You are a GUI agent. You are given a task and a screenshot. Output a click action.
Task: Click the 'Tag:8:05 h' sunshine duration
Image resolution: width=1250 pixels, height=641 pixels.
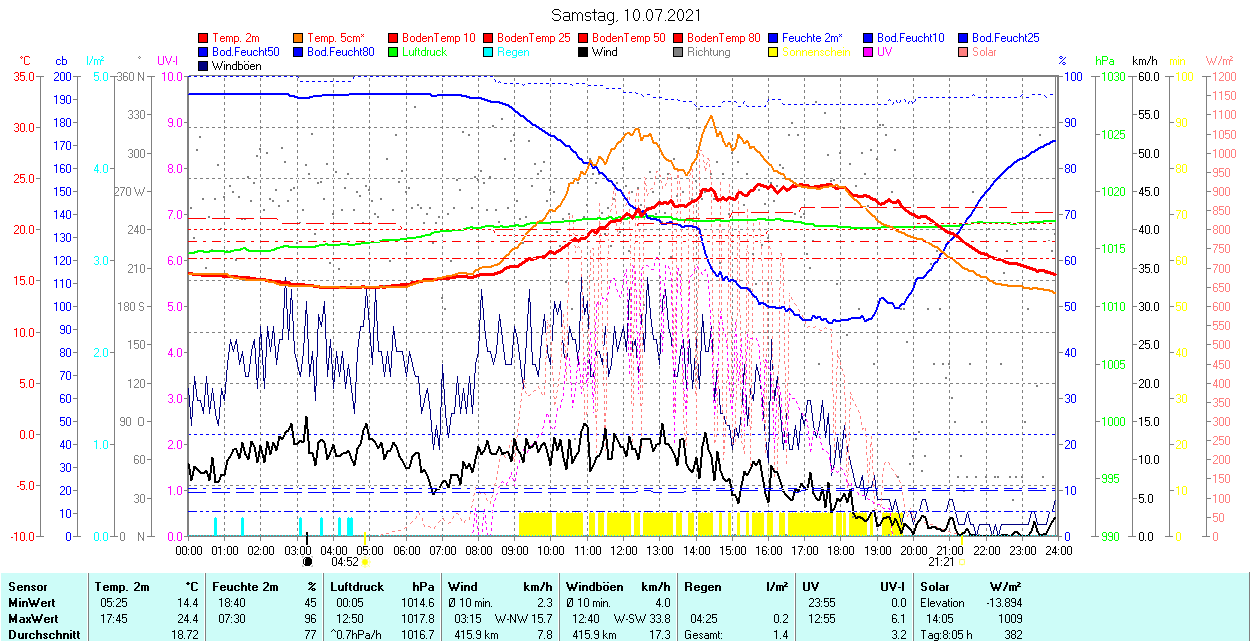(x=947, y=635)
